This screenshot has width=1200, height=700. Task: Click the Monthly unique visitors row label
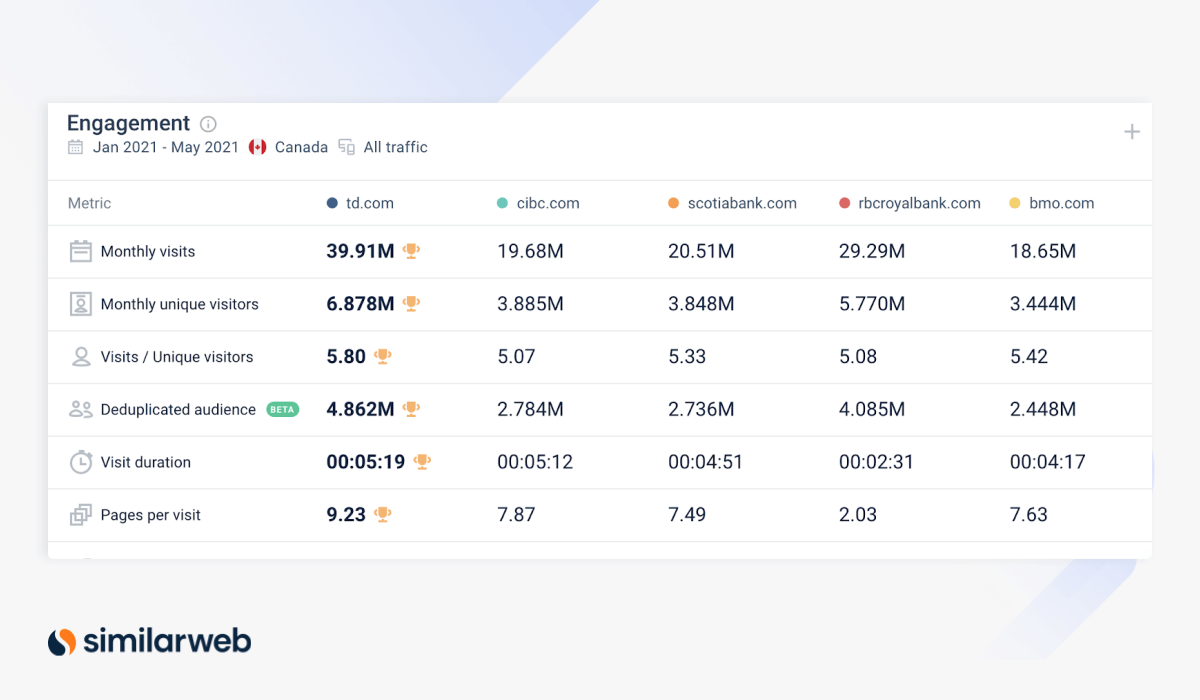pyautogui.click(x=179, y=304)
